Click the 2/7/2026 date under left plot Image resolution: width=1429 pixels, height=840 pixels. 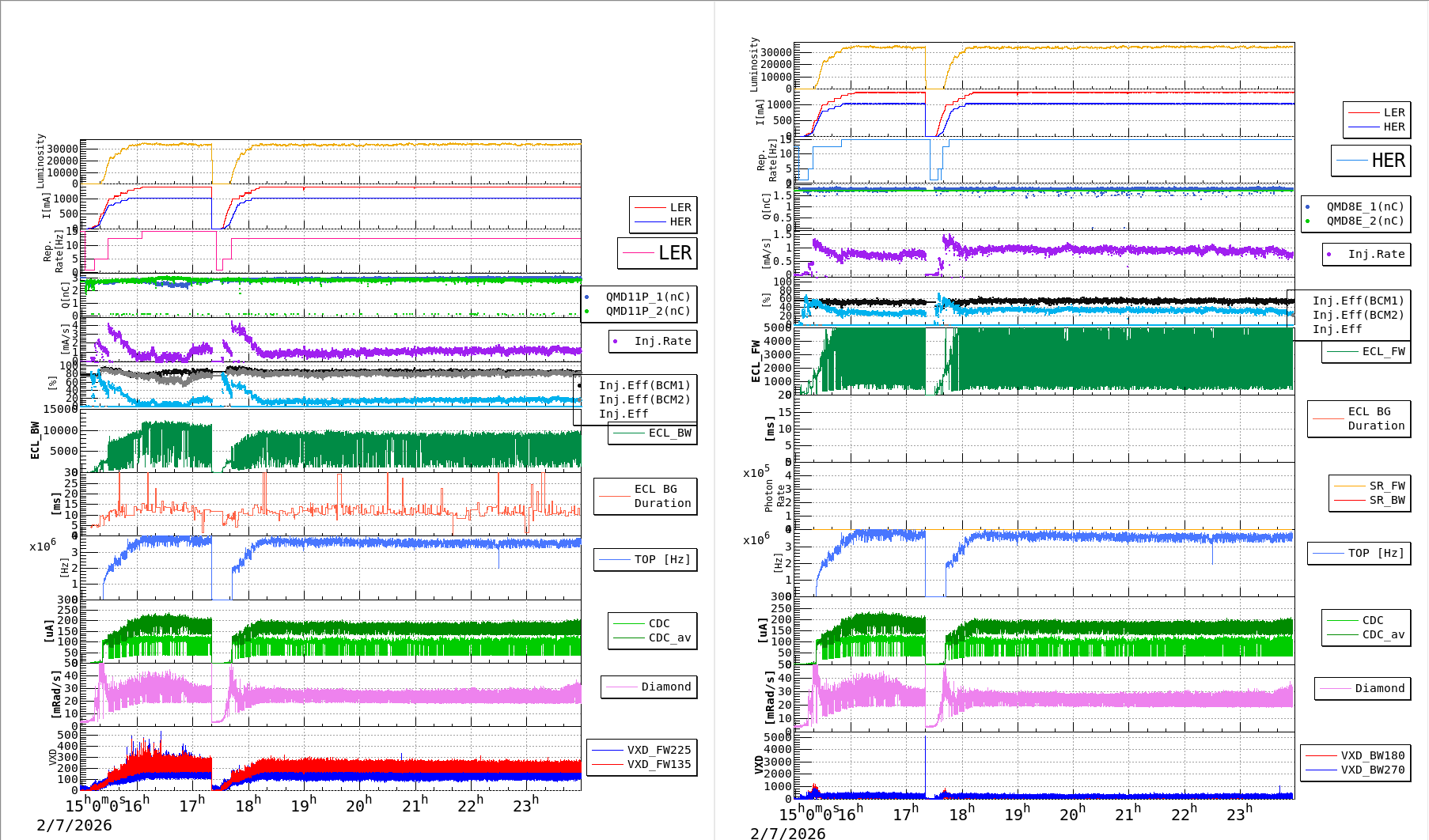74,825
